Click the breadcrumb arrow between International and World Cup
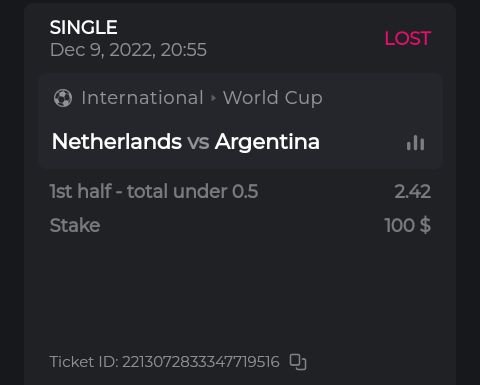480x385 pixels. (x=213, y=98)
